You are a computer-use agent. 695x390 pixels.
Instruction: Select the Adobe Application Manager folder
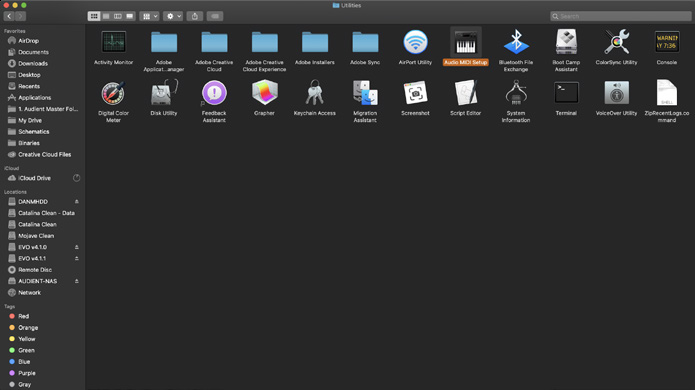(164, 43)
